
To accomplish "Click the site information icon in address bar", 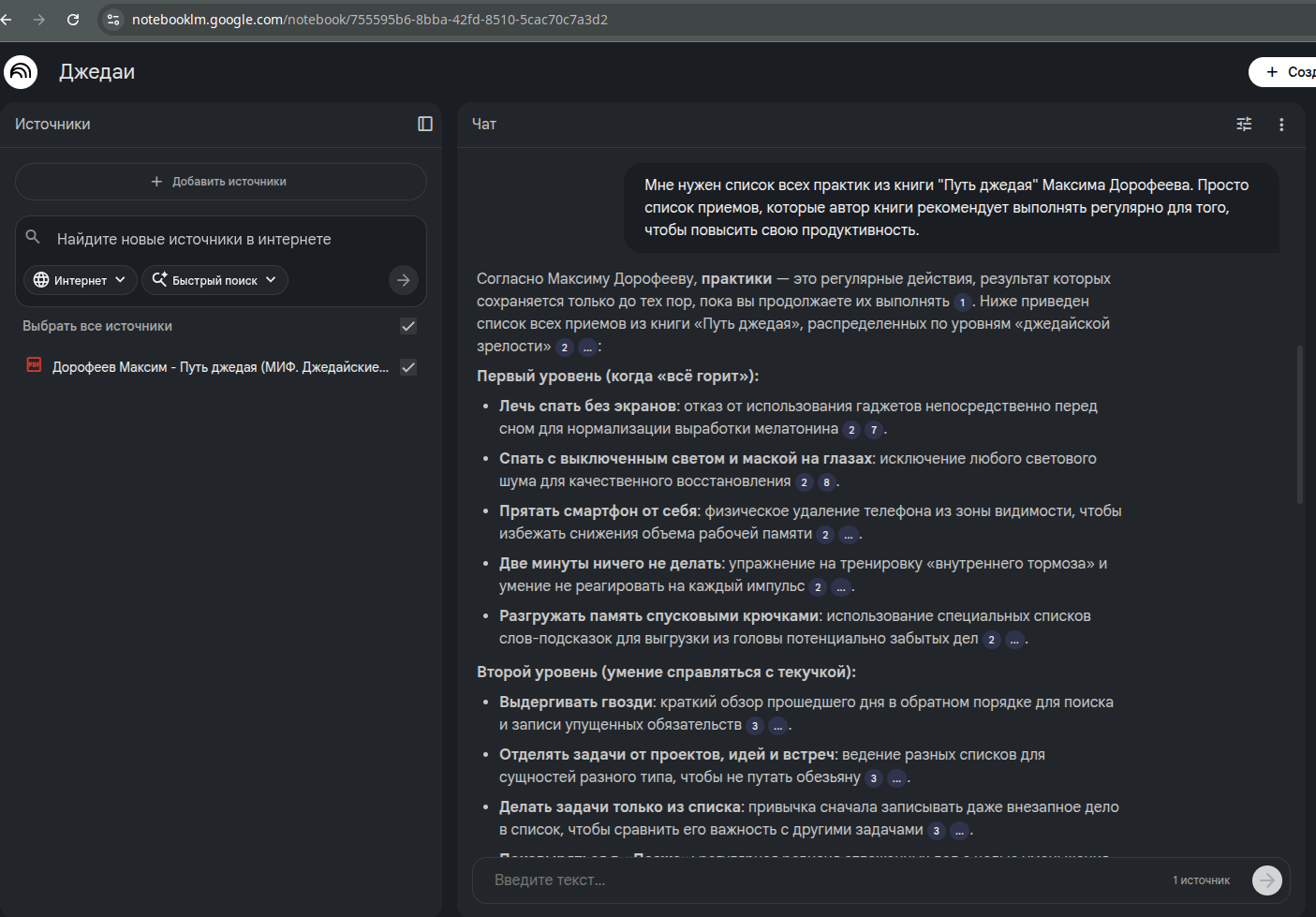I will [112, 20].
